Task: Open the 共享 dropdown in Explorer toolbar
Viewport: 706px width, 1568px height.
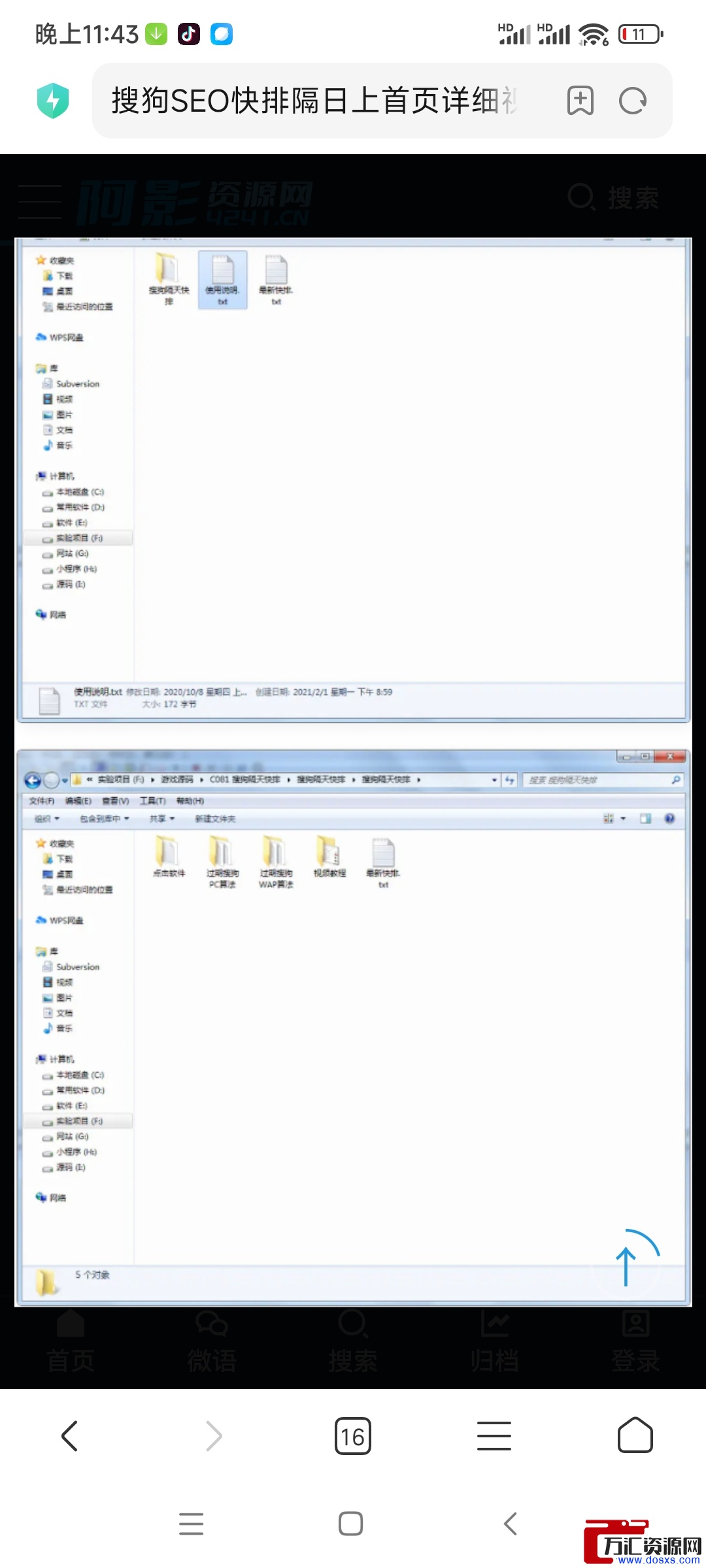Action: pyautogui.click(x=162, y=819)
